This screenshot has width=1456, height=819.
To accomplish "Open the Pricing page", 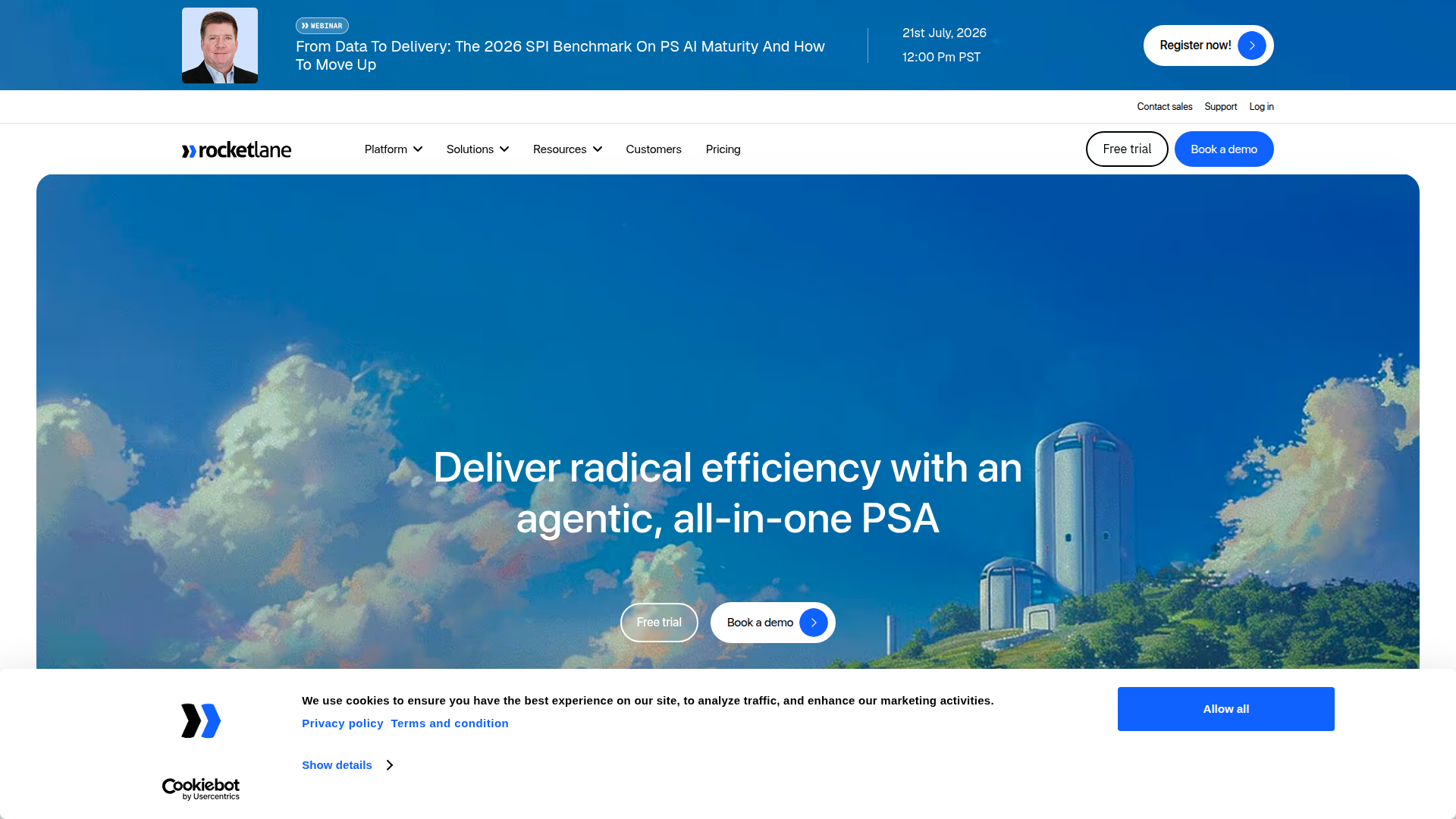I will [723, 149].
